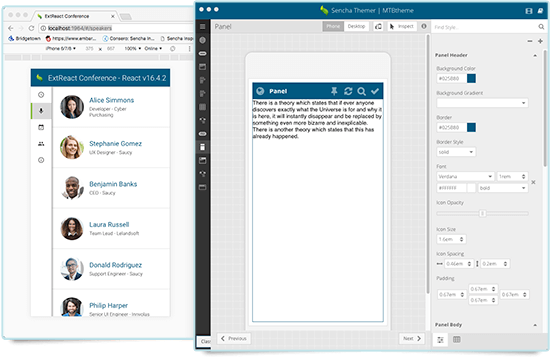Screen dimensions: 550x362
Task: Click the Background Color hex input field
Action: click(x=451, y=78)
